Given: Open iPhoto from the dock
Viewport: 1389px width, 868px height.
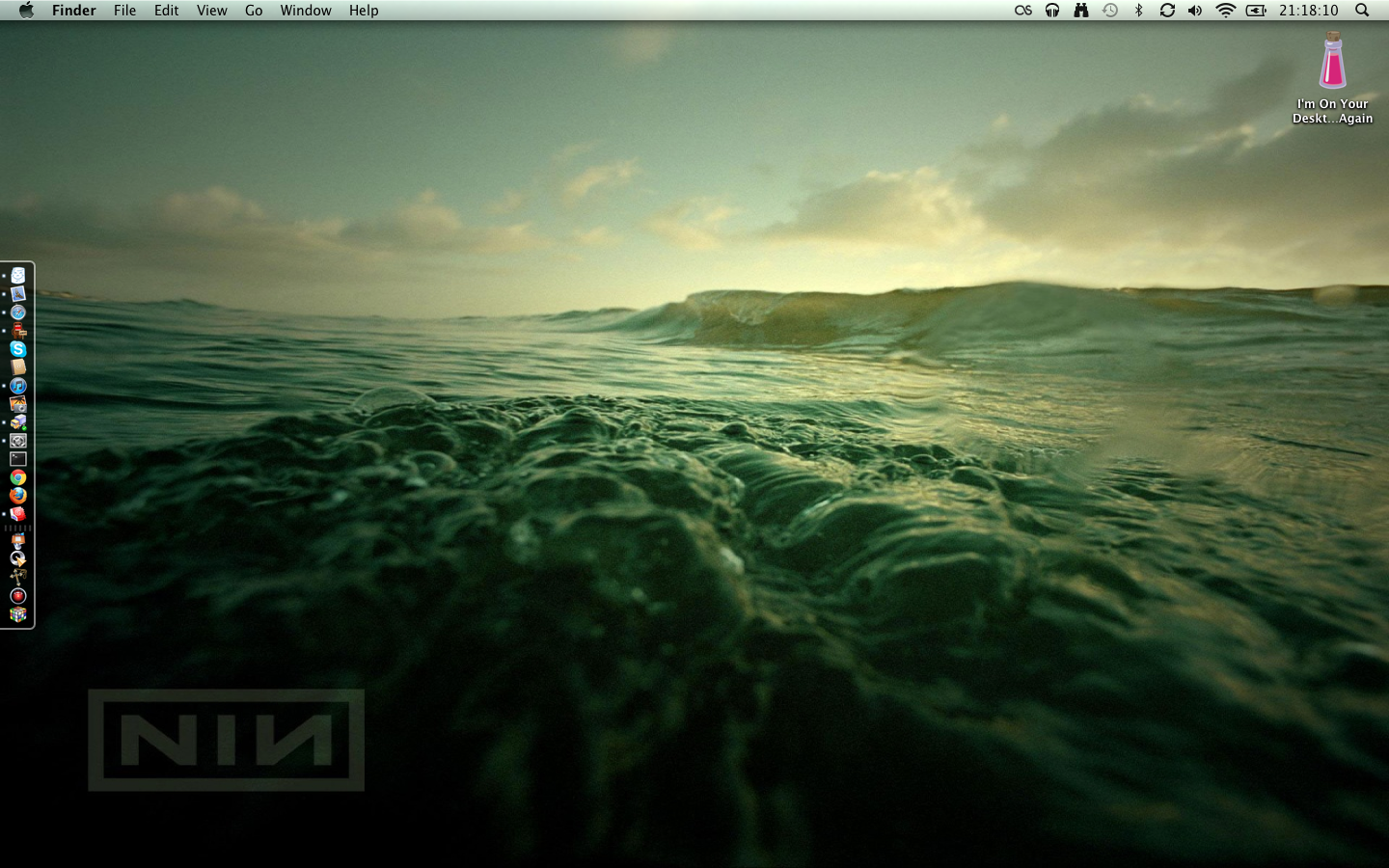Looking at the screenshot, I should tap(18, 404).
